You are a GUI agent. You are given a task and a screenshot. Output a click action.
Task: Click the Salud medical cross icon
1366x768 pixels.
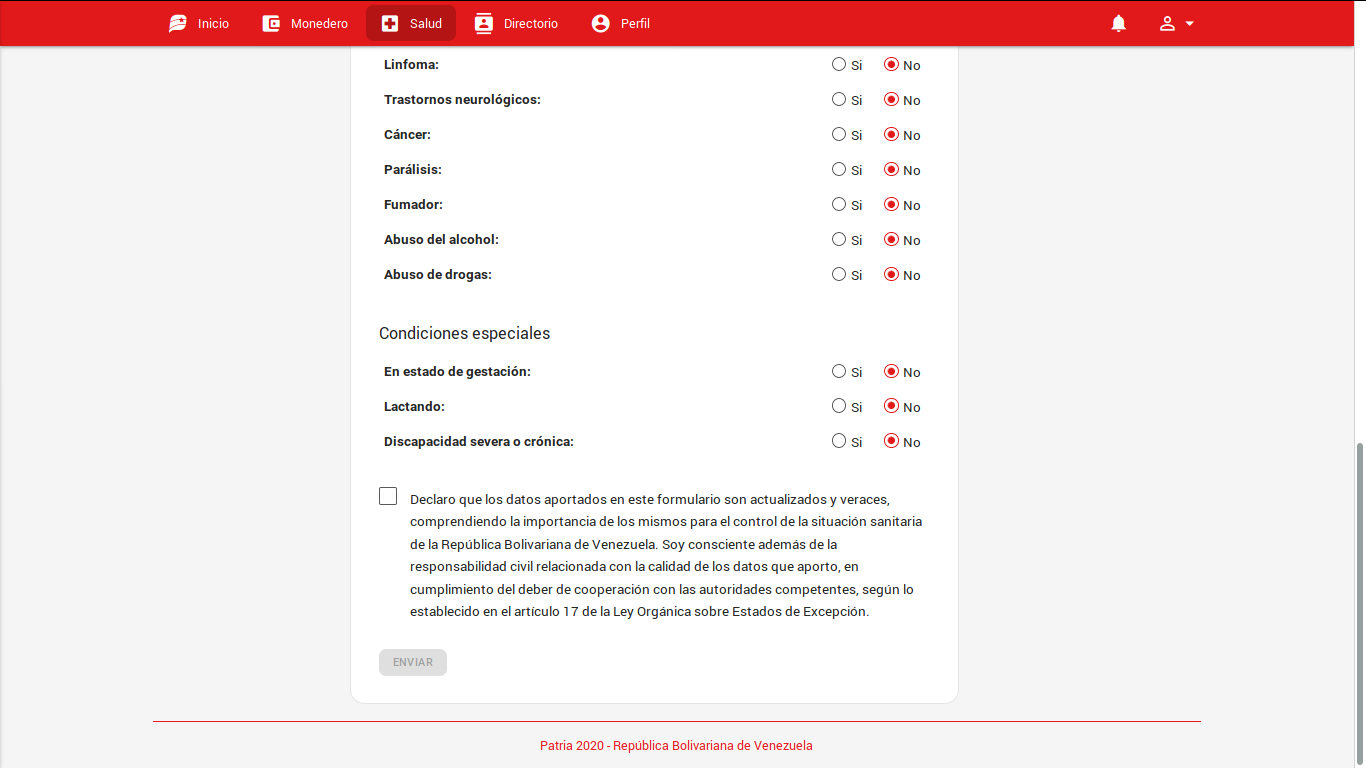pyautogui.click(x=390, y=23)
